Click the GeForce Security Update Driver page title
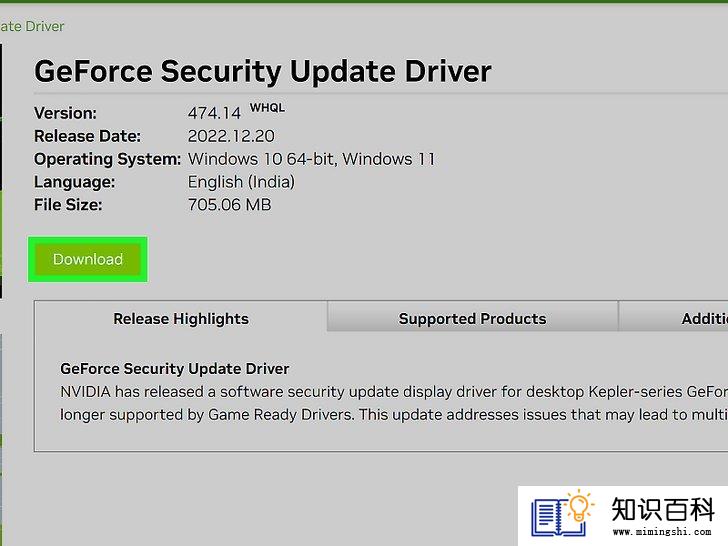 coord(263,72)
